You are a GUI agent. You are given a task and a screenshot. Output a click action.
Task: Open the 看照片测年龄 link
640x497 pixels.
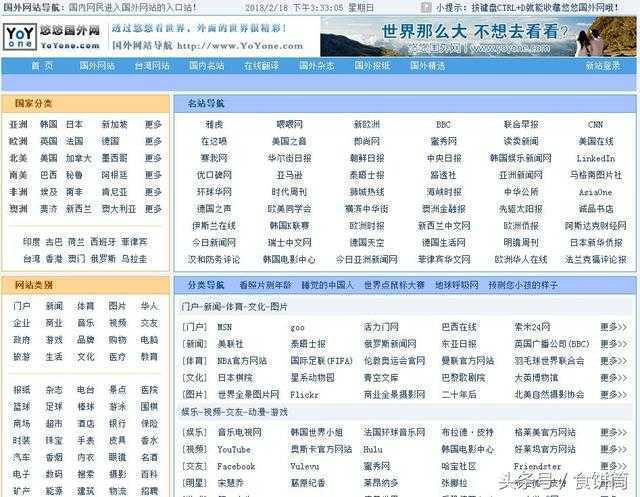[x=265, y=285]
